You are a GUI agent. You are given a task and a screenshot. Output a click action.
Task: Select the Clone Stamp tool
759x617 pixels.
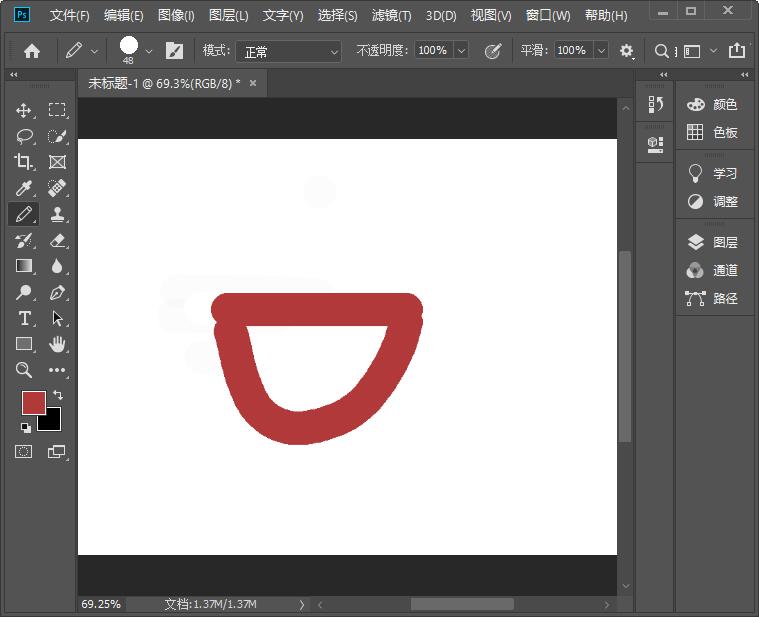coord(57,214)
